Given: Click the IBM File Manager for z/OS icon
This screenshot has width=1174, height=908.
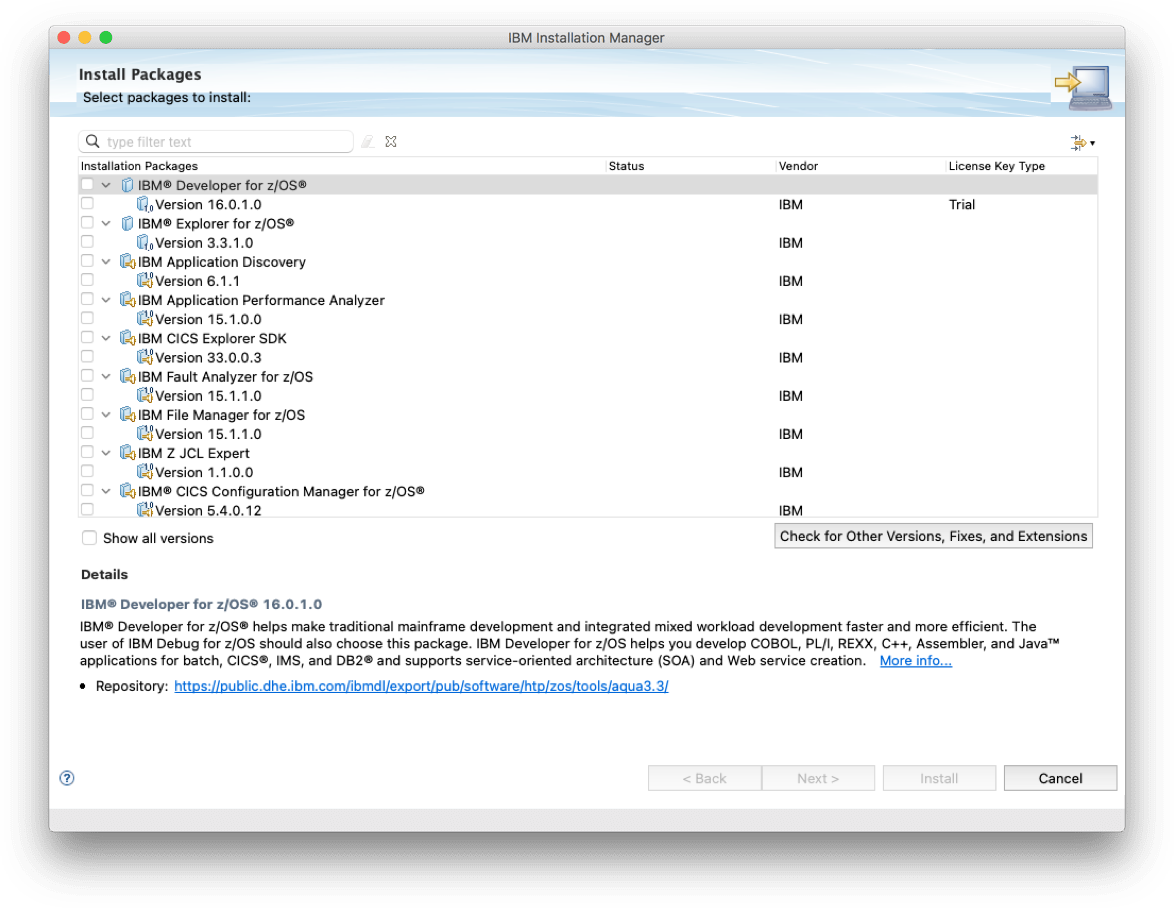Looking at the screenshot, I should (x=127, y=414).
